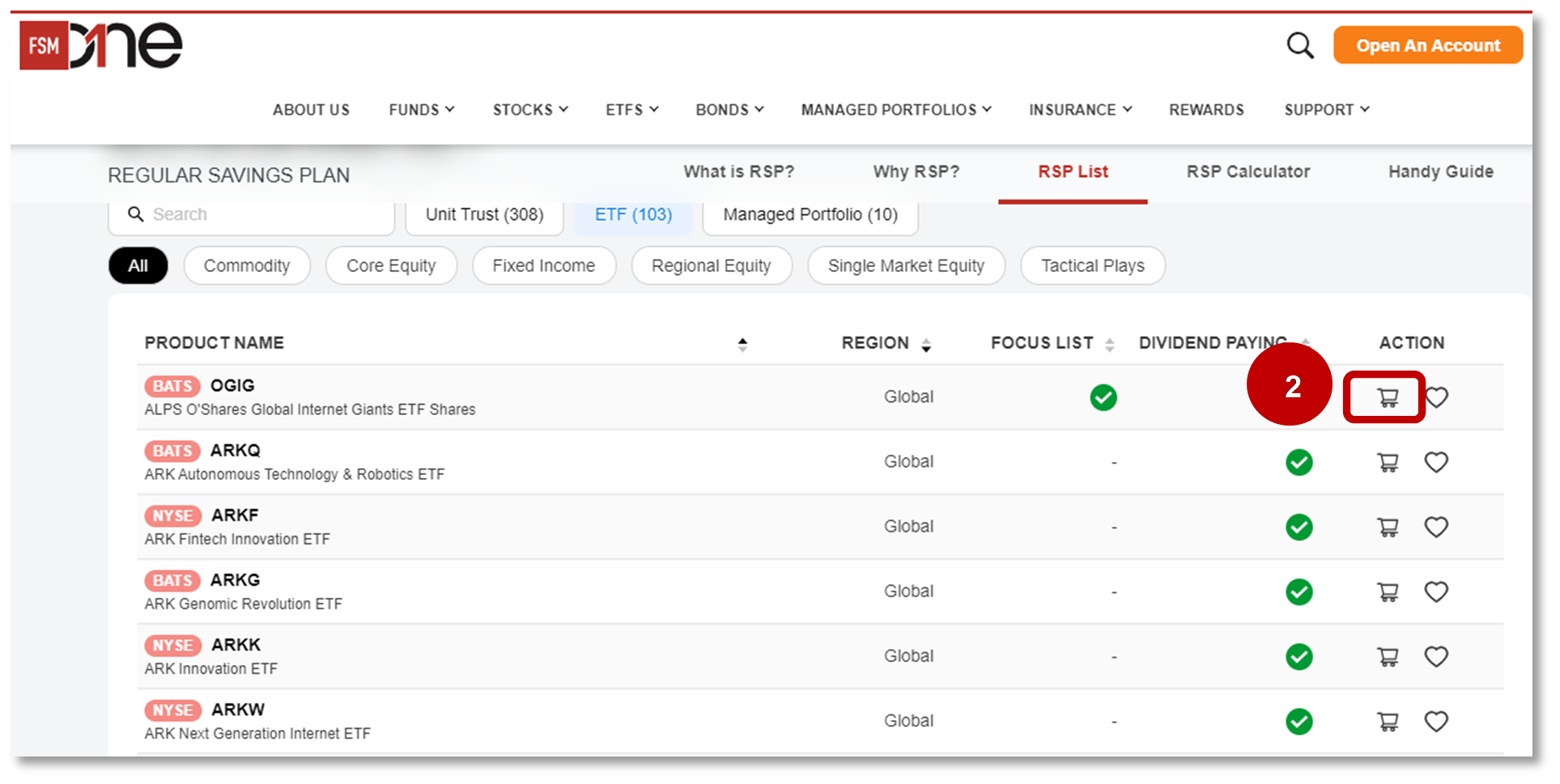Open the RSP Calculator tab
The width and height of the screenshot is (1560, 784).
(1248, 172)
